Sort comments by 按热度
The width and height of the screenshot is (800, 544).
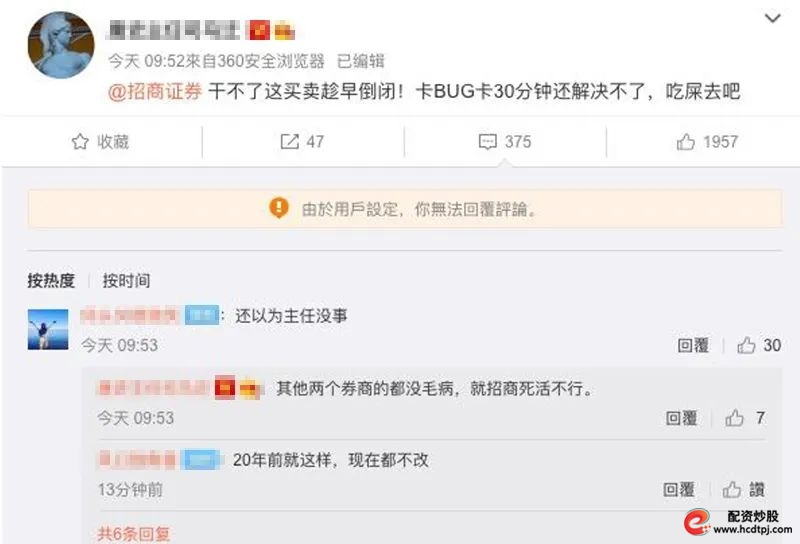click(x=51, y=280)
